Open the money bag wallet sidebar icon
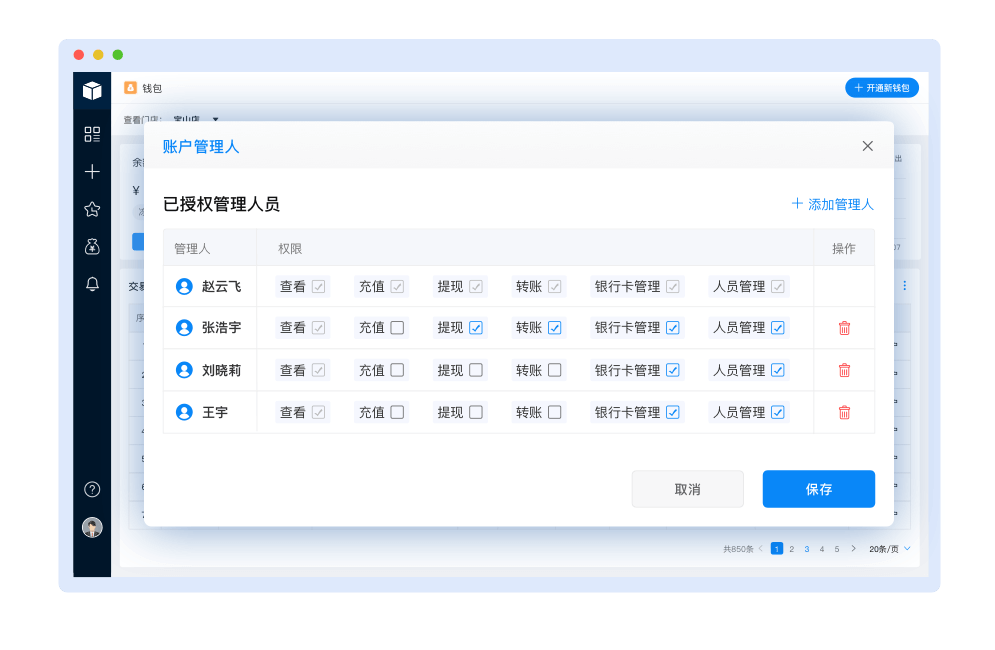The image size is (995, 650). tap(92, 246)
